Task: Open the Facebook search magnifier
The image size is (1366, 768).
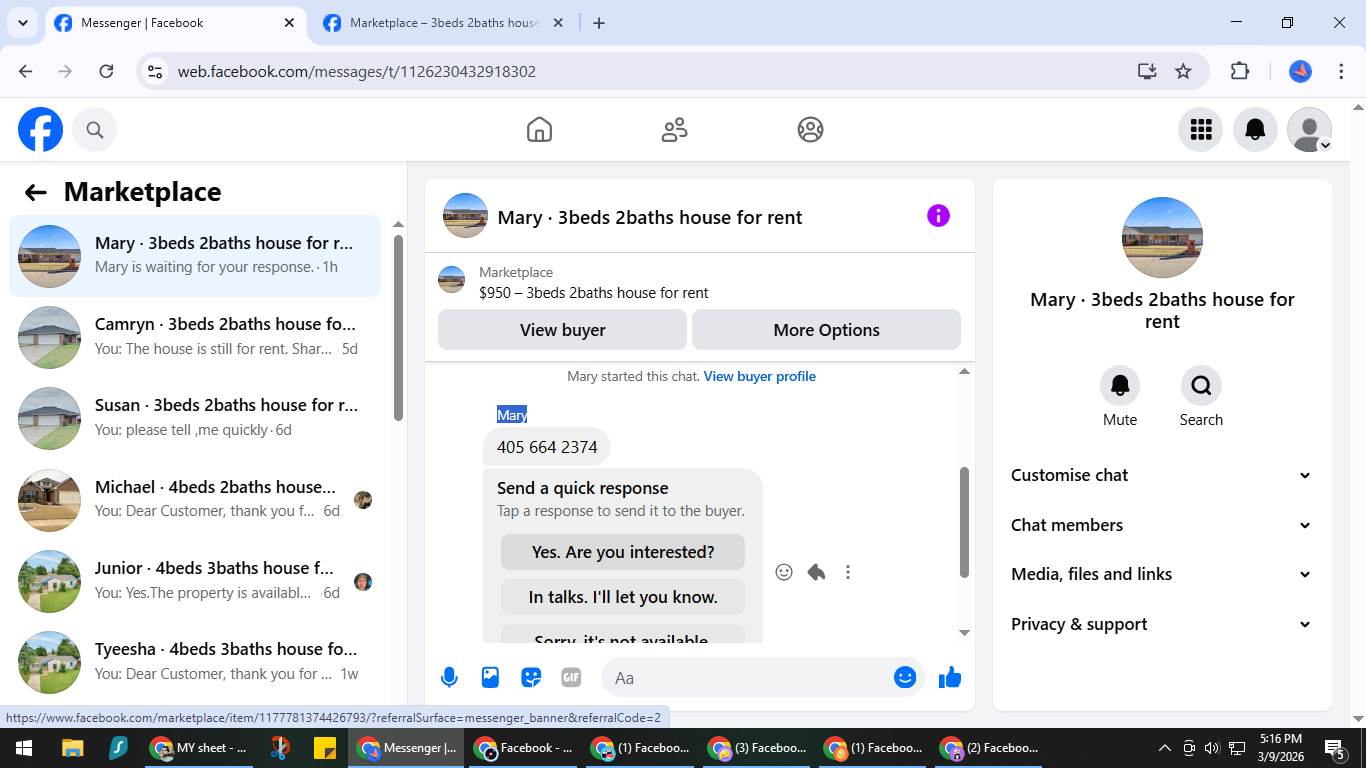Action: (x=95, y=130)
